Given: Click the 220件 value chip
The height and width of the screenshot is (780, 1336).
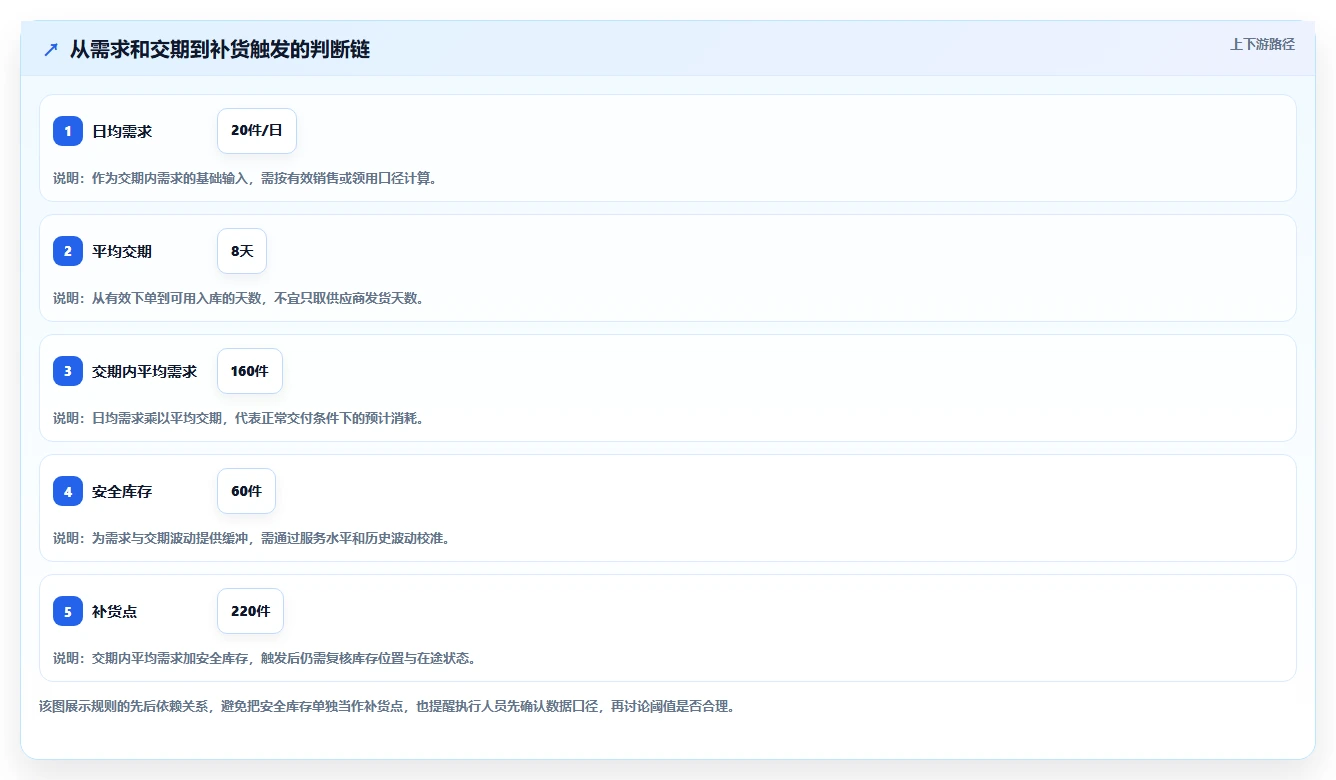Looking at the screenshot, I should (x=250, y=611).
